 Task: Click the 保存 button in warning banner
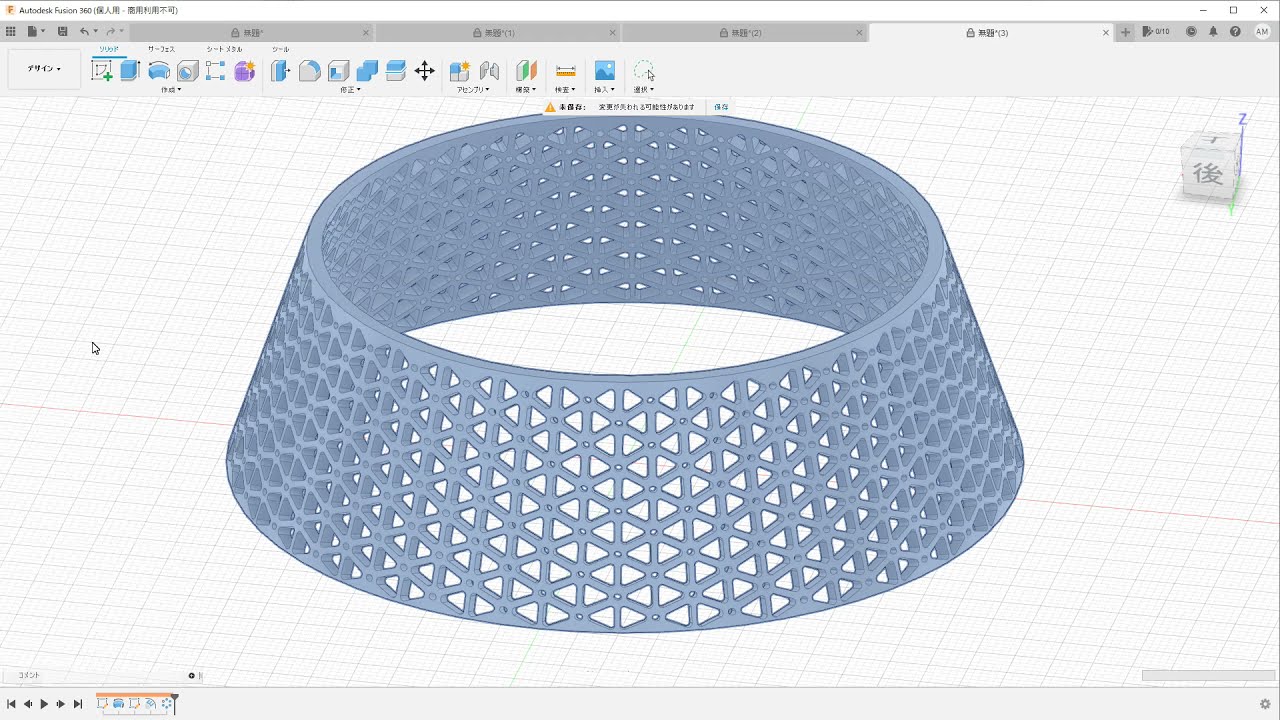pyautogui.click(x=721, y=107)
